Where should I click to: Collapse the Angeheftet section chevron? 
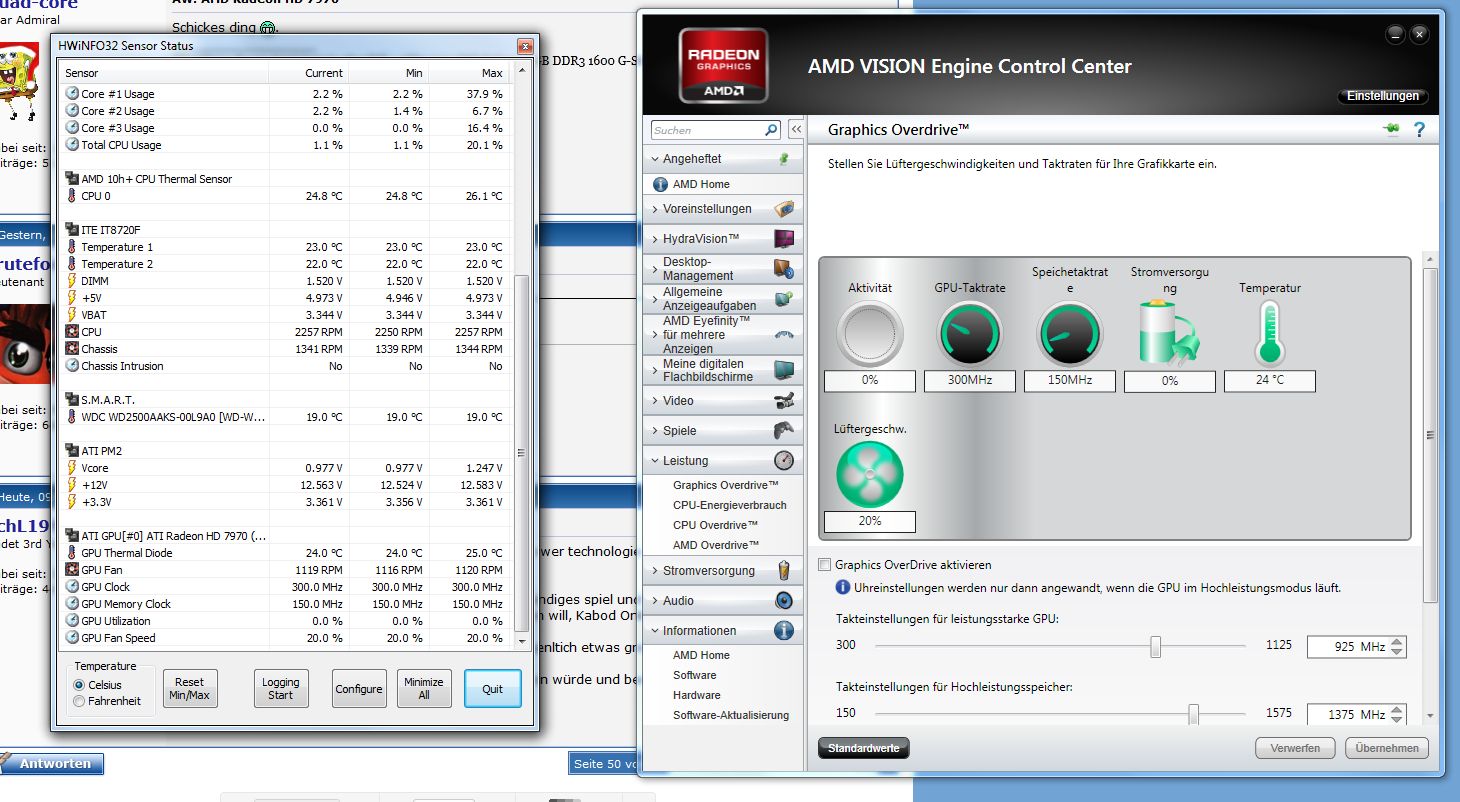pos(654,159)
